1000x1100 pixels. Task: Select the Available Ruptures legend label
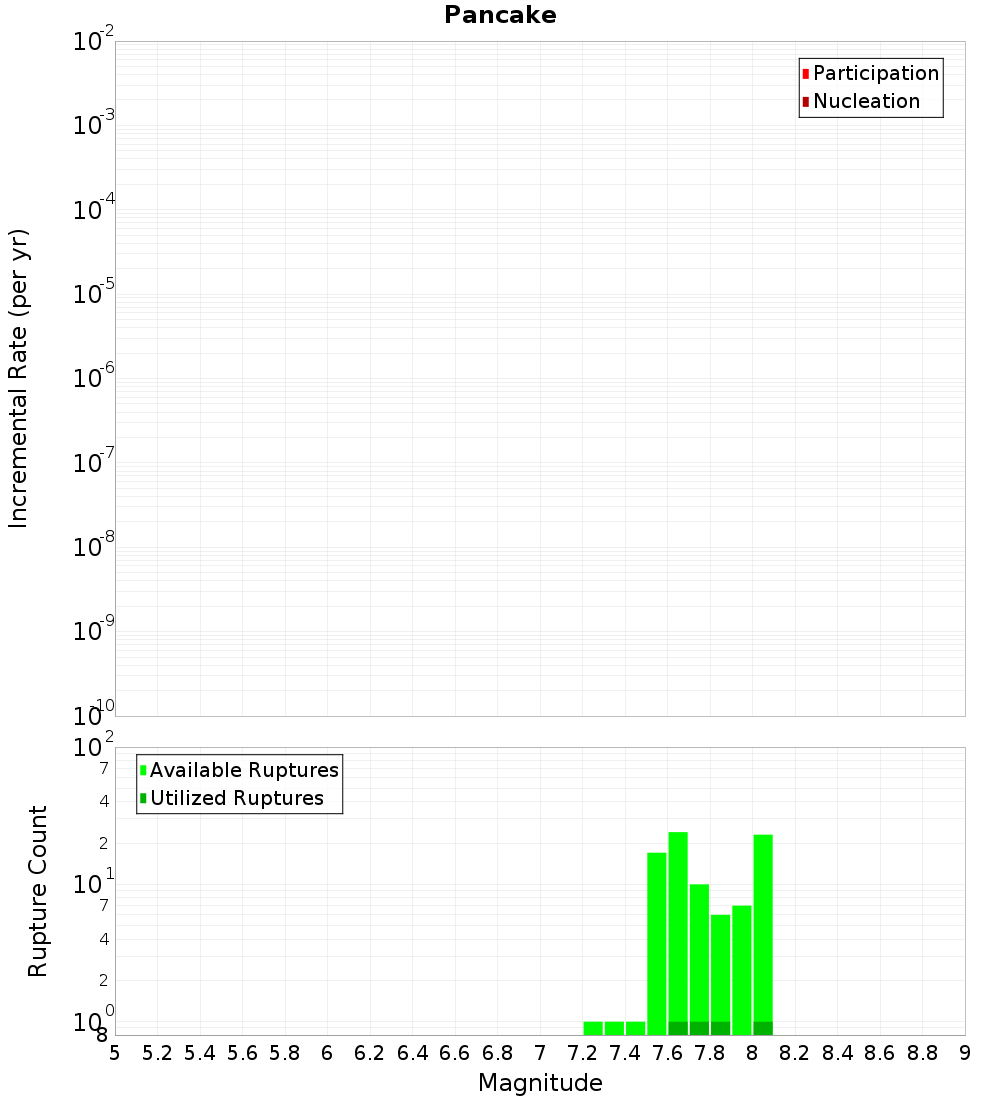coord(244,770)
